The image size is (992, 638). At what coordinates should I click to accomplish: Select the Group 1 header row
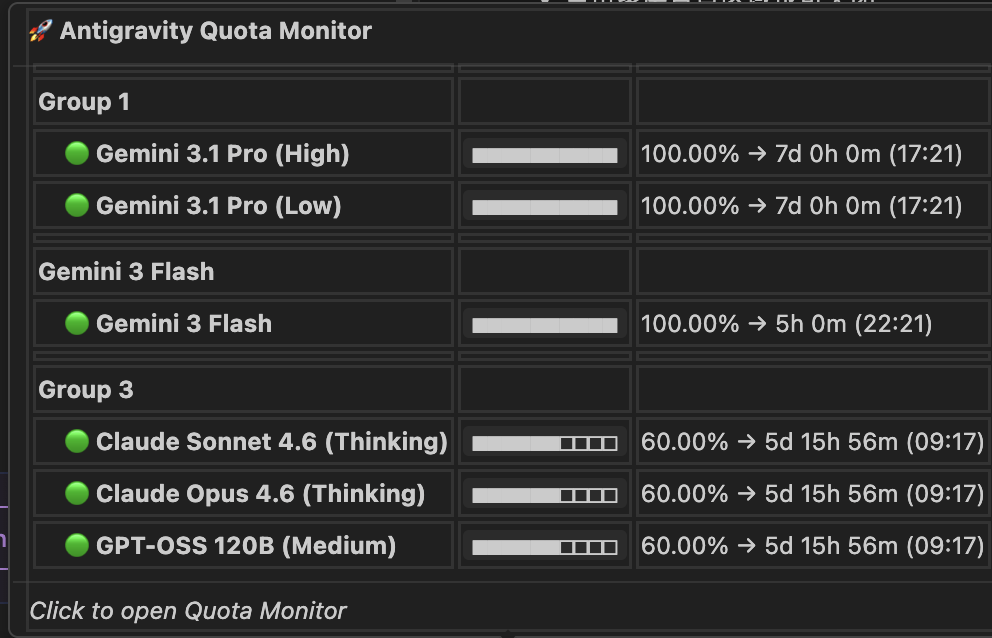click(84, 102)
